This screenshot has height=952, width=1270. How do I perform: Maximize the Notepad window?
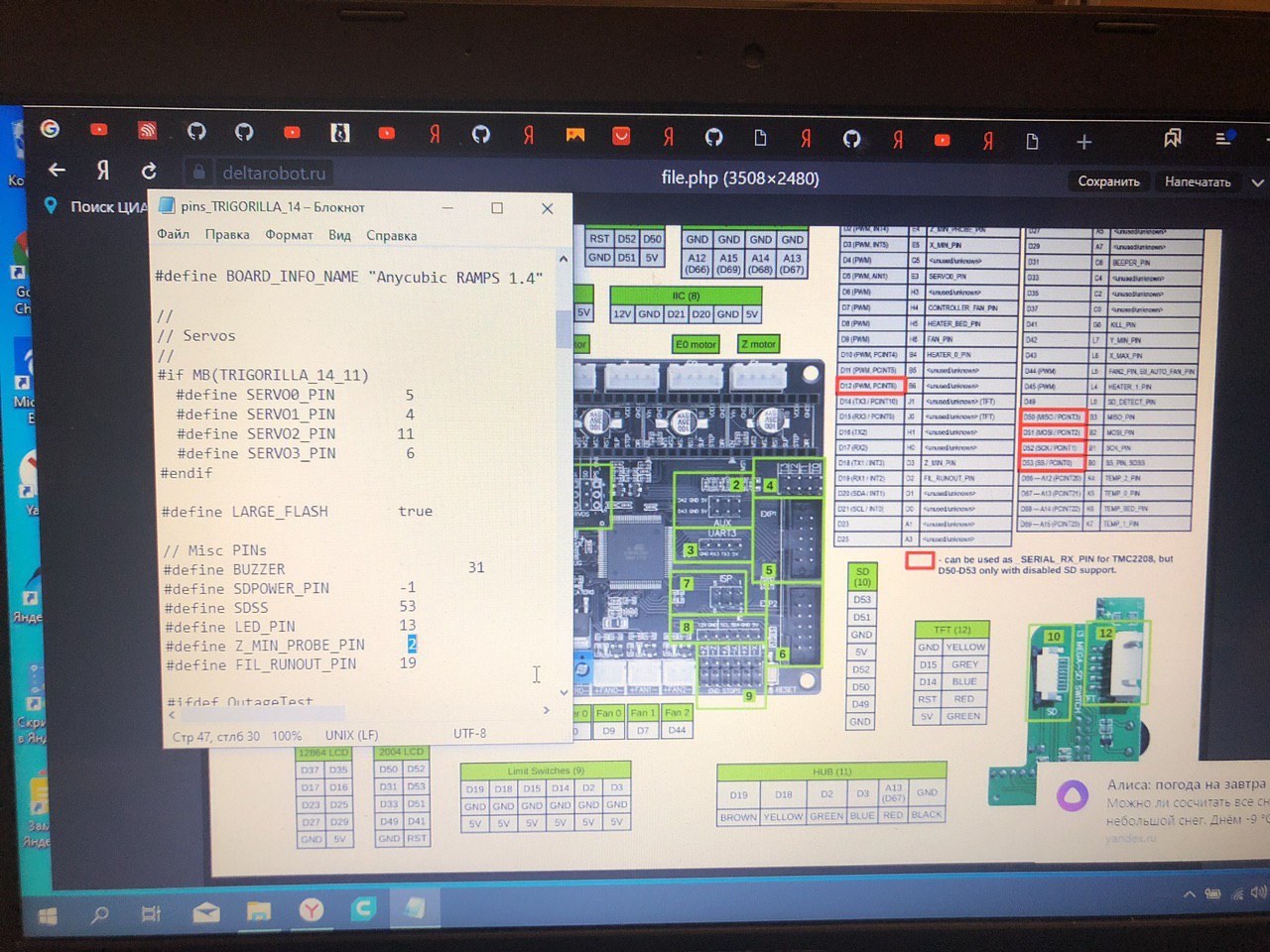(x=497, y=208)
